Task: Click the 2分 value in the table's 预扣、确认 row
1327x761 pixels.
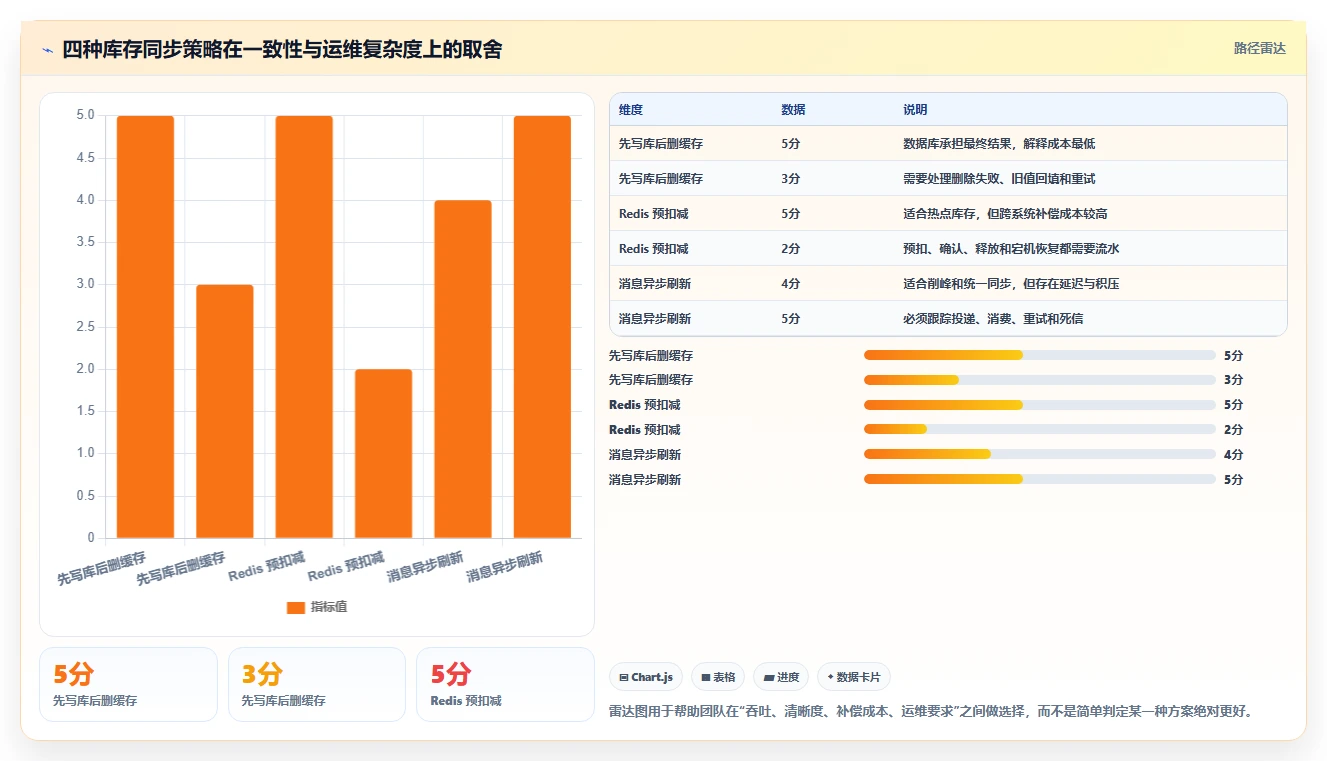Action: point(790,249)
